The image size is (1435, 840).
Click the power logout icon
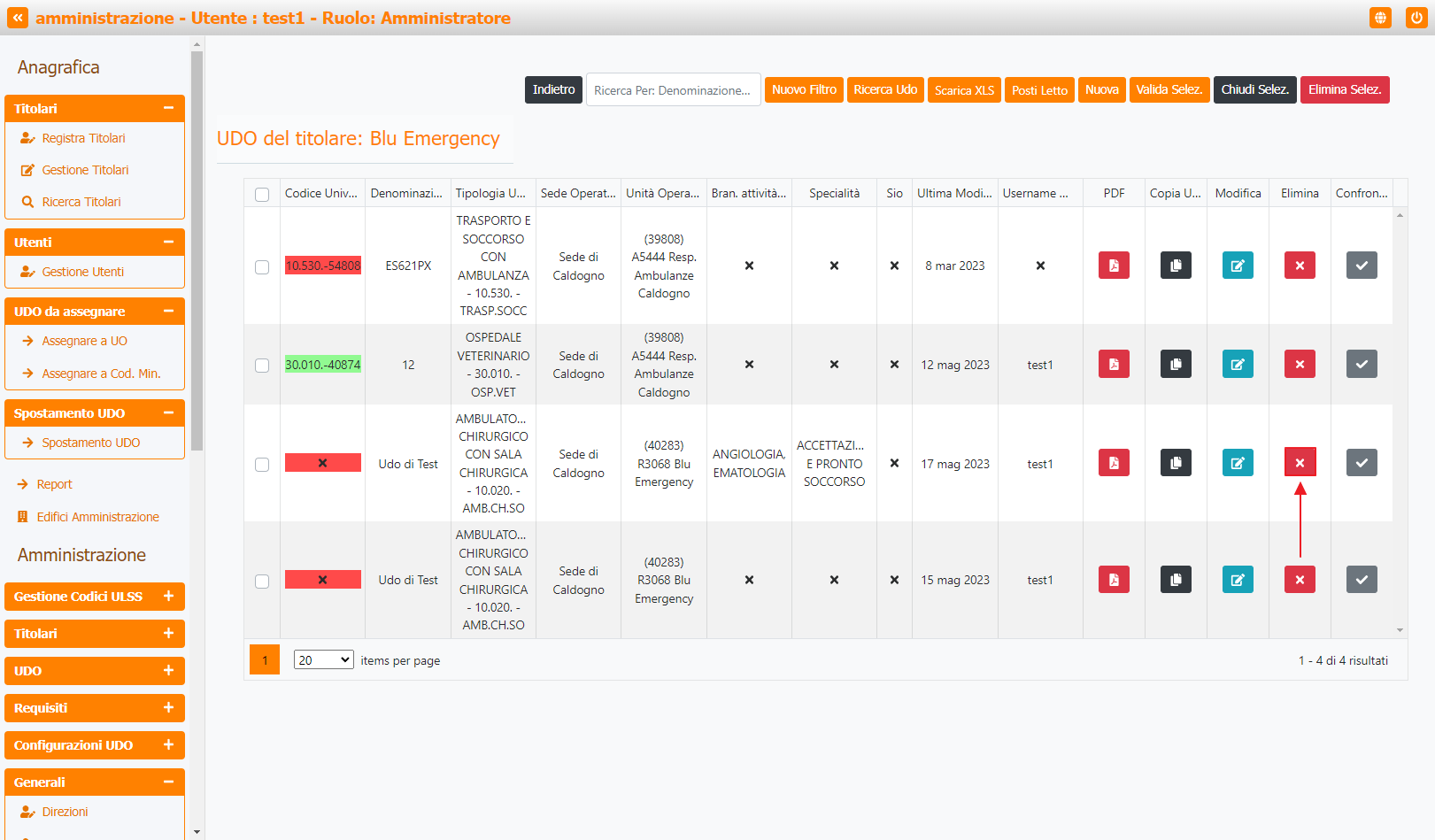(x=1416, y=18)
